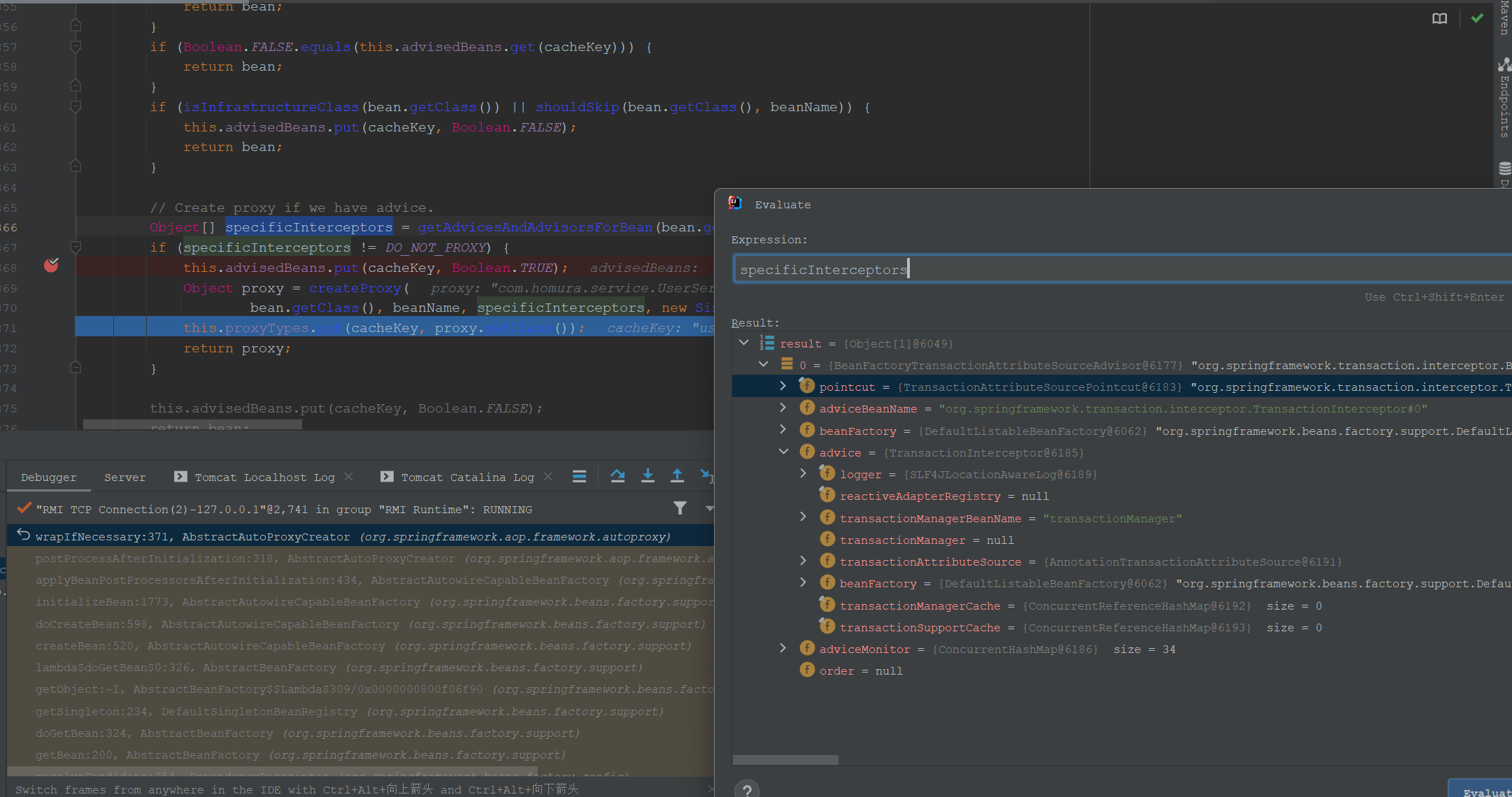Collapse the result root node
This screenshot has height=797, width=1512.
point(744,343)
